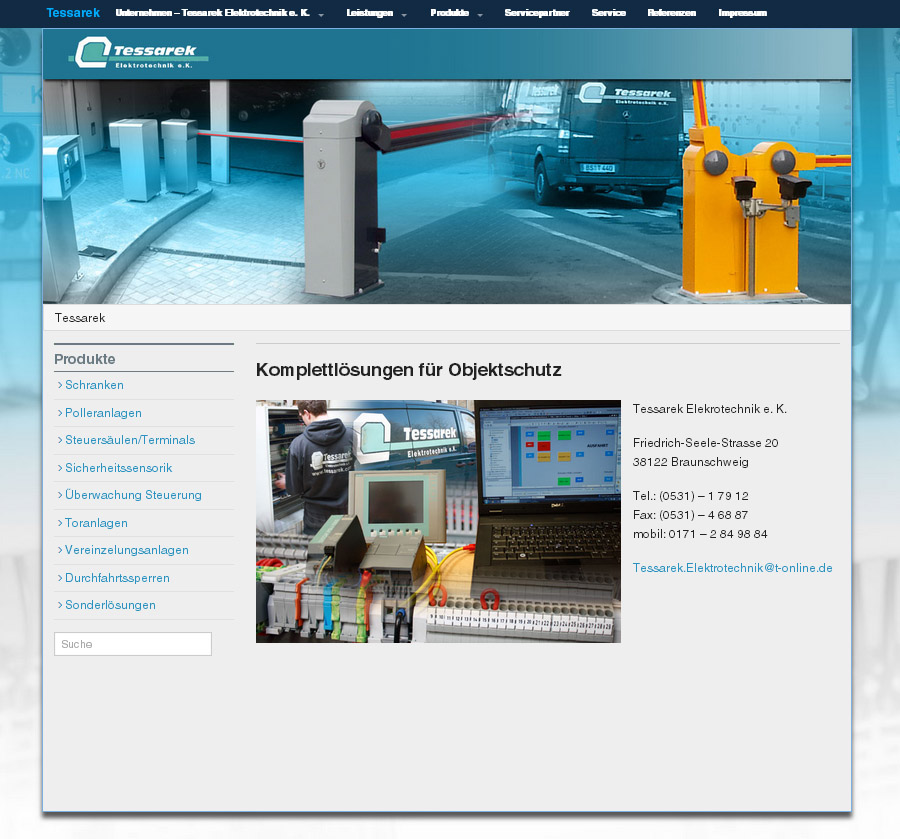Click the Tessarek Elektrotechnik logo in header
900x839 pixels.
[138, 53]
